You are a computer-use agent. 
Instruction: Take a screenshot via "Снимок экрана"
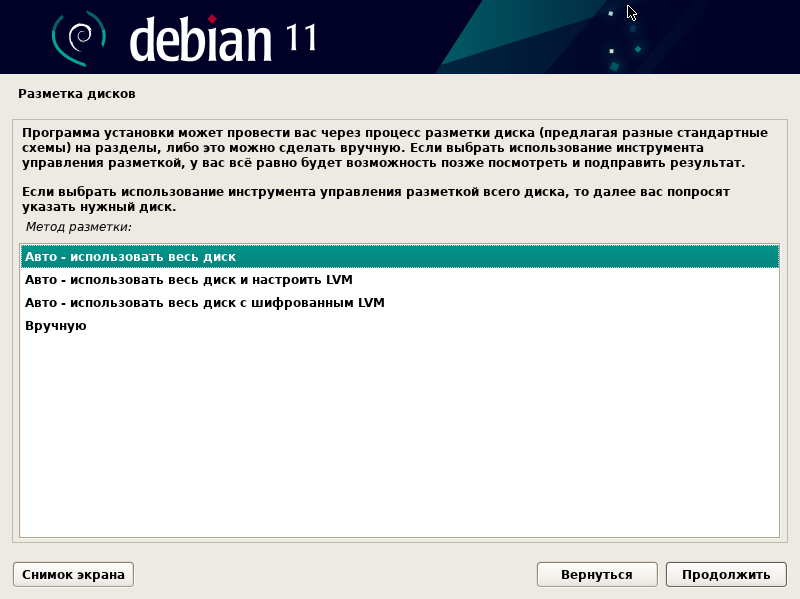pyautogui.click(x=72, y=574)
